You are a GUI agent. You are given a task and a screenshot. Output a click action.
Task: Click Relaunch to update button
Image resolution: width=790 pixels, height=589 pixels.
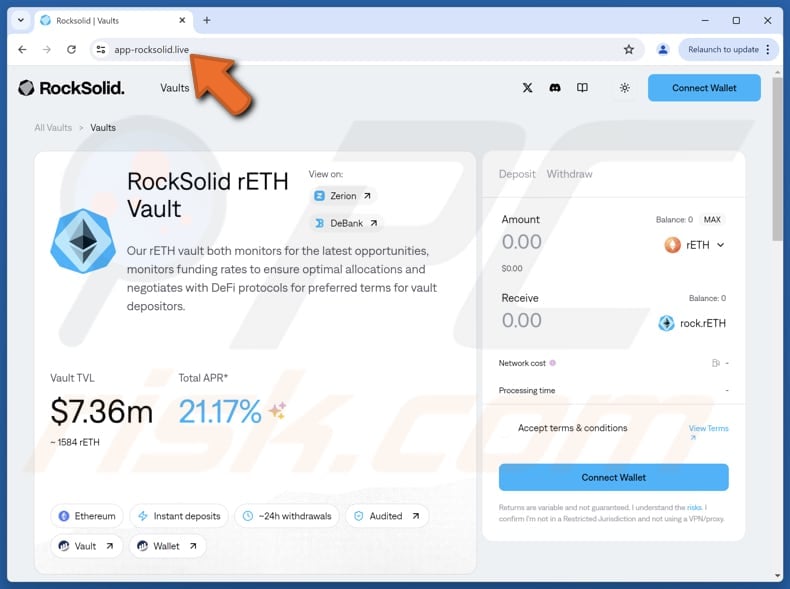click(723, 49)
